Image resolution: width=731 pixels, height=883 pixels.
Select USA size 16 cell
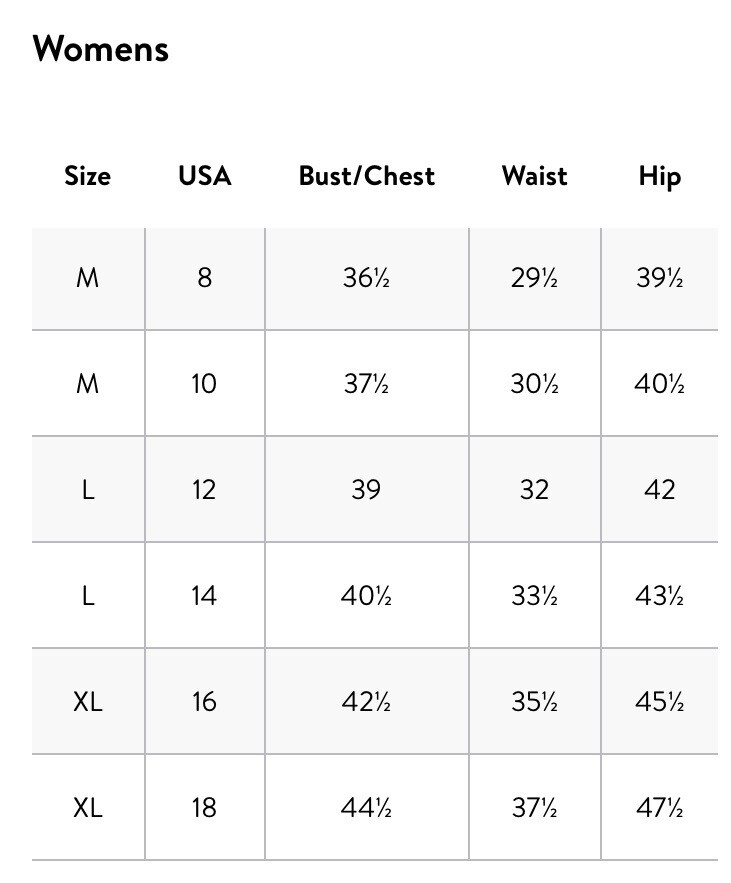coord(204,701)
